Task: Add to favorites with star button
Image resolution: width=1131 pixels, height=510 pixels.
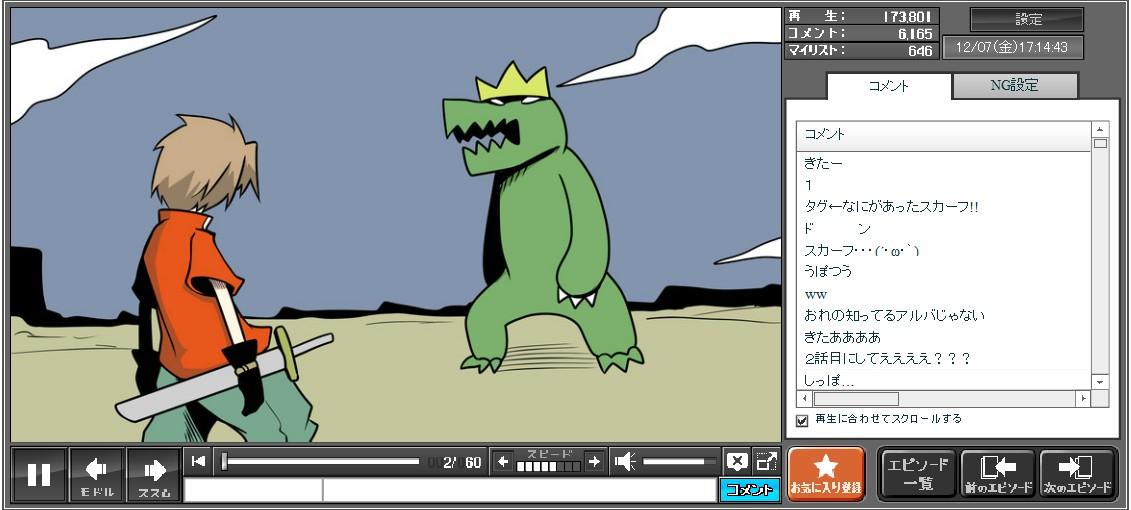Action: click(826, 474)
